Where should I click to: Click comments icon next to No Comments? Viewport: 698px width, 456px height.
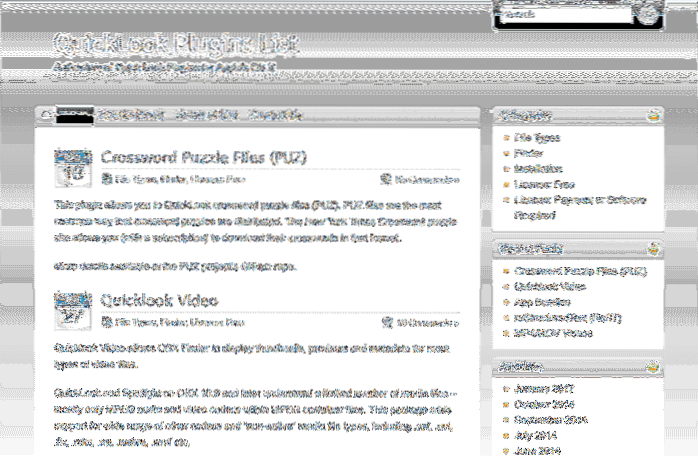tap(386, 179)
